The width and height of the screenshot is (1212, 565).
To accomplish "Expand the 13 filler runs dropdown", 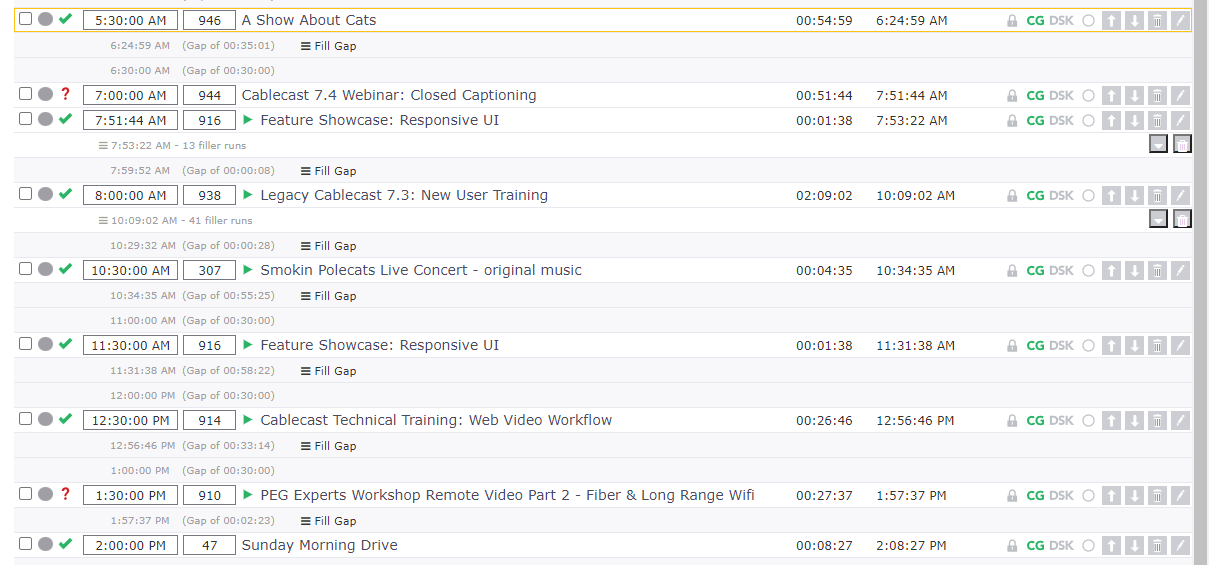I will [1158, 145].
